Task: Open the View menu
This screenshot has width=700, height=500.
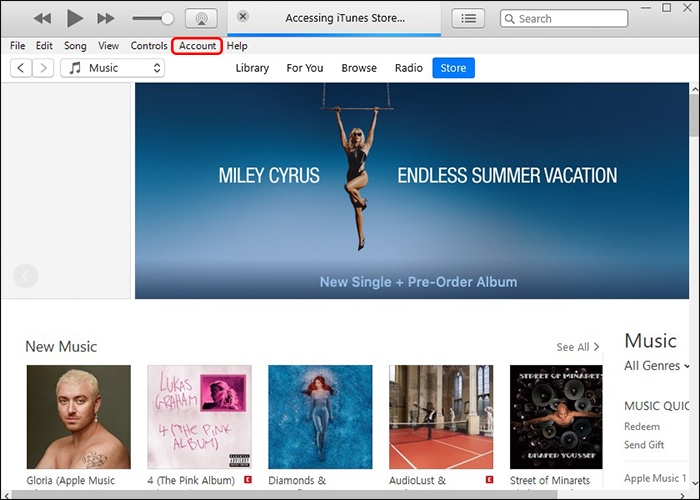Action: [108, 46]
